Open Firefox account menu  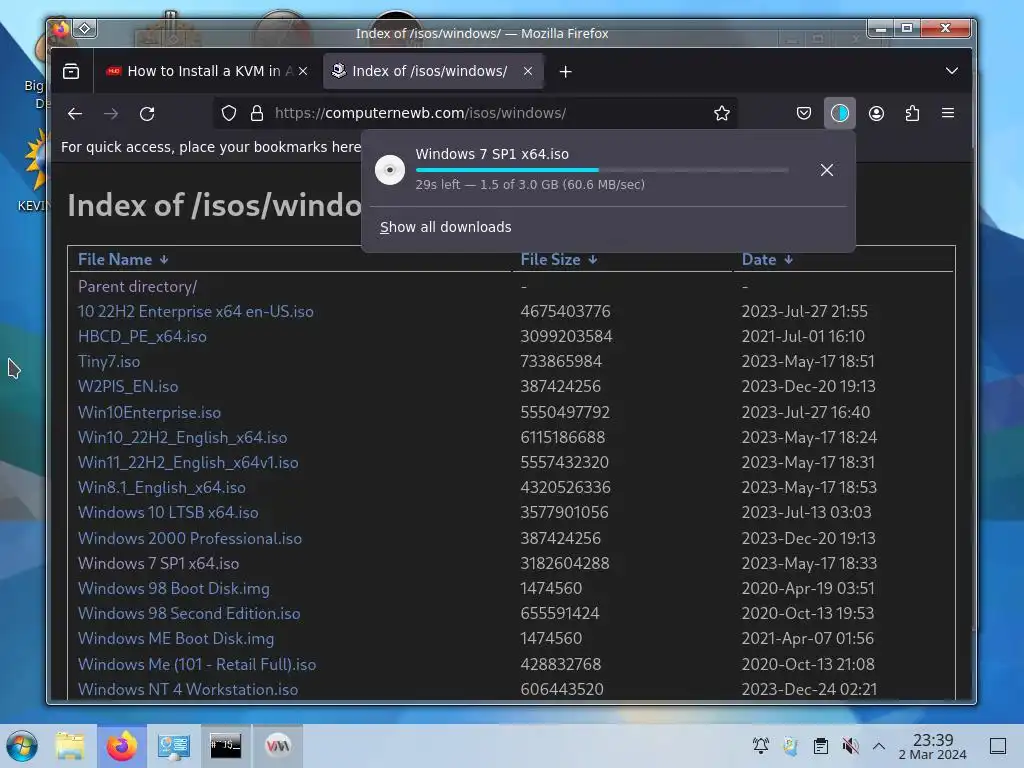876,114
